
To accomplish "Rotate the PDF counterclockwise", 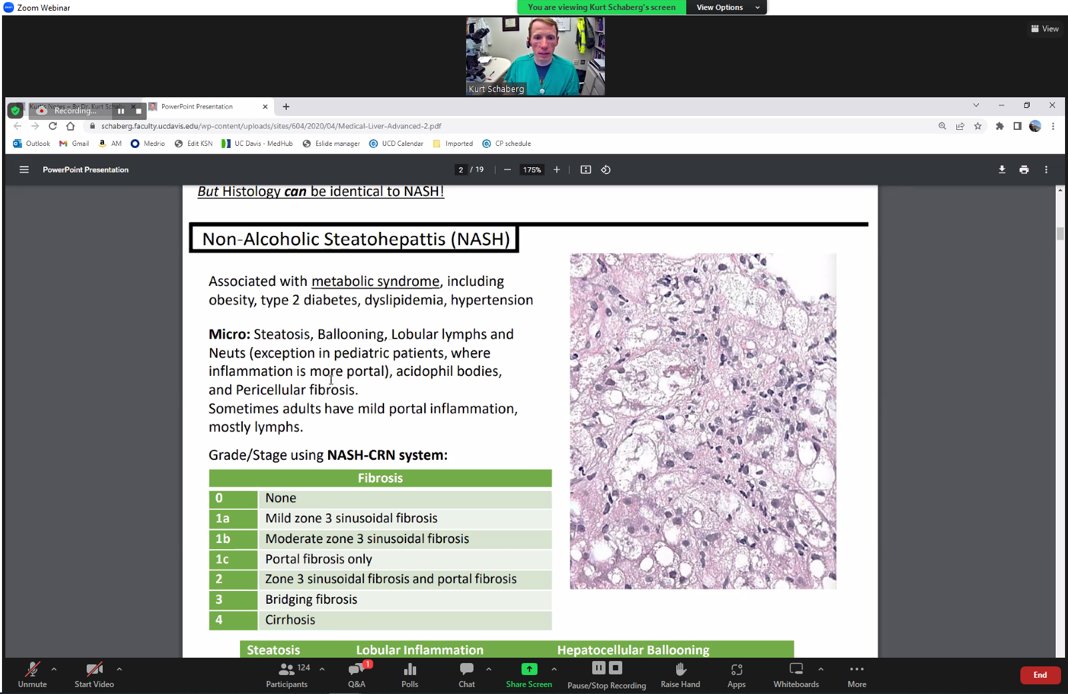I will coord(606,170).
